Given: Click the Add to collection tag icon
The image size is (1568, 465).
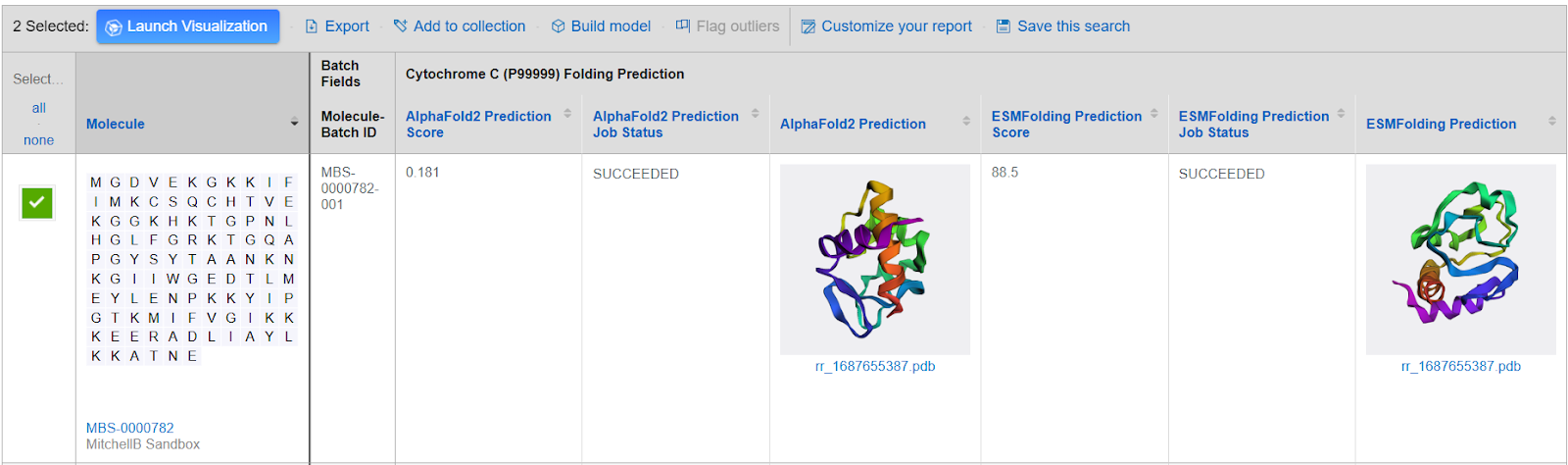Looking at the screenshot, I should tap(400, 26).
